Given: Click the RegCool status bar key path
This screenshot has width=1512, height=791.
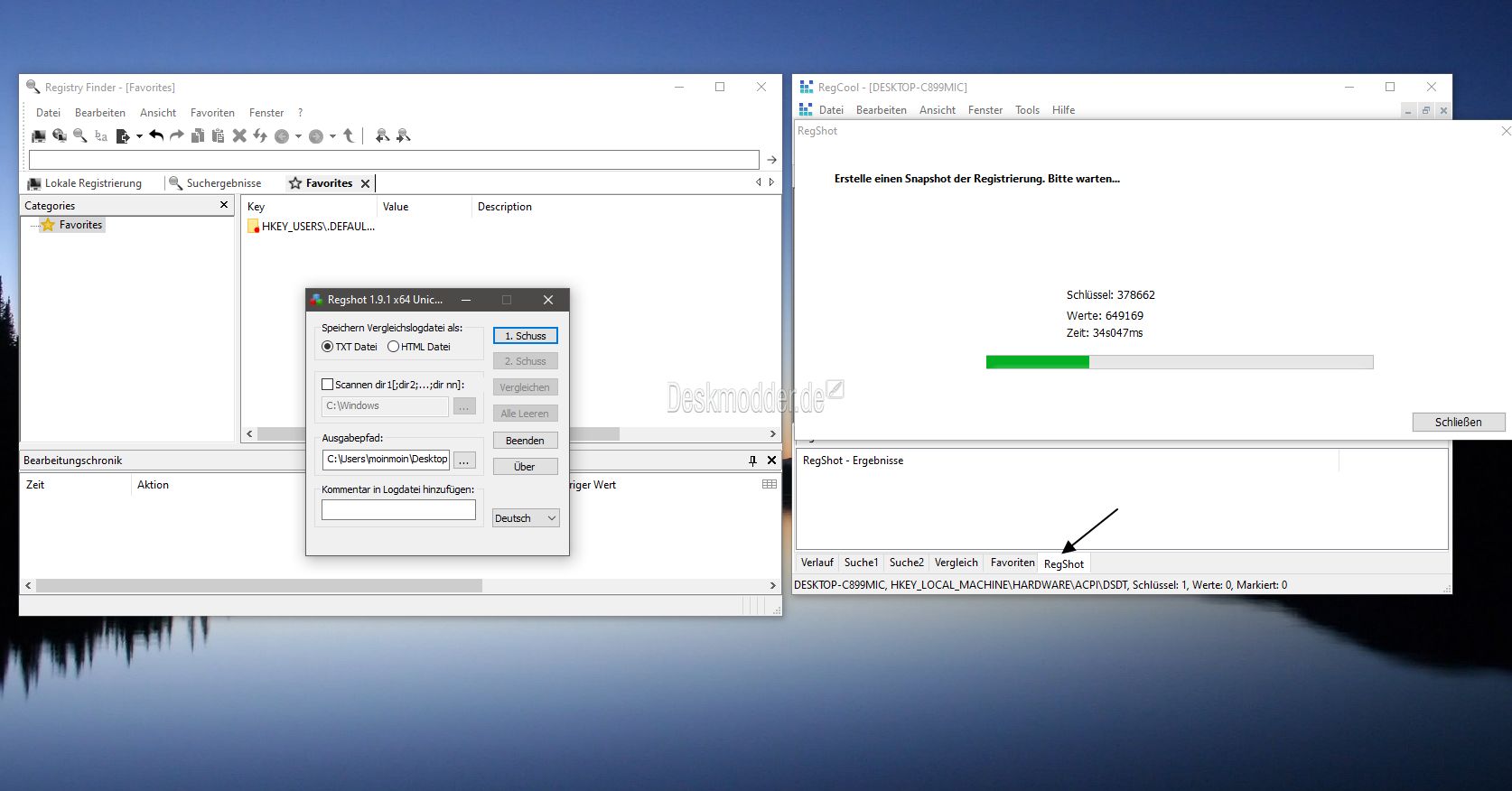Looking at the screenshot, I should pos(1041,585).
